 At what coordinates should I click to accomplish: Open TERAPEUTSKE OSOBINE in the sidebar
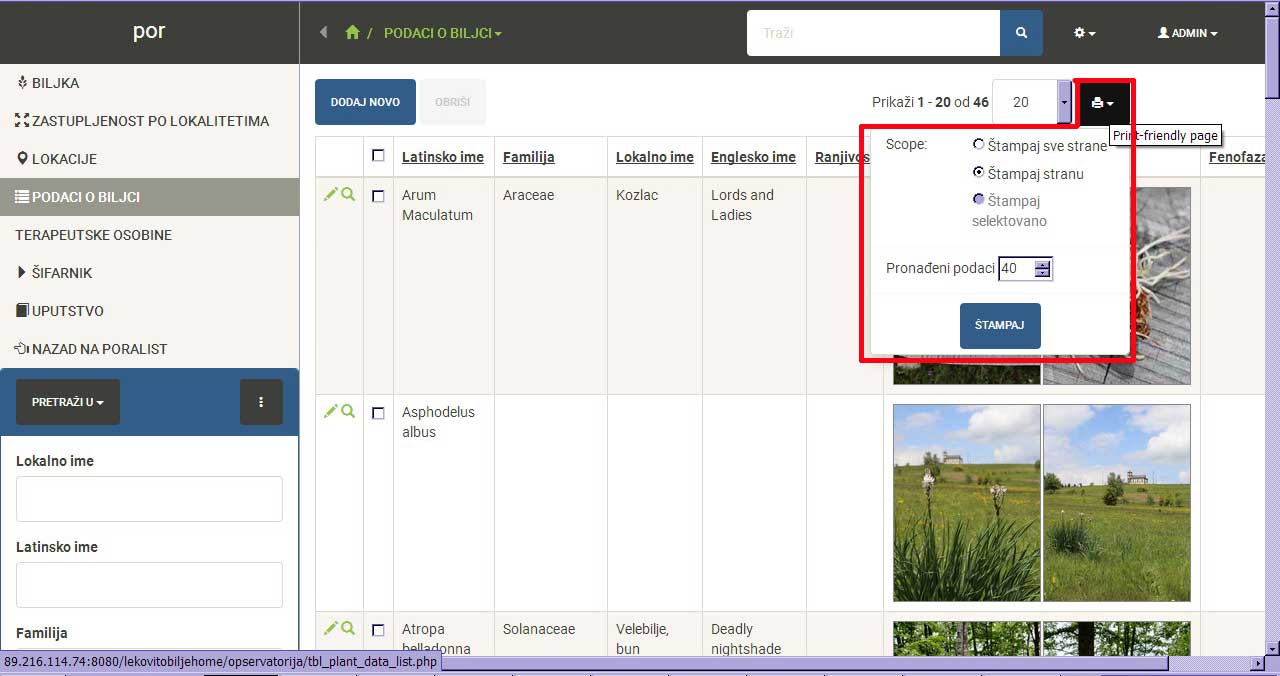click(x=93, y=235)
